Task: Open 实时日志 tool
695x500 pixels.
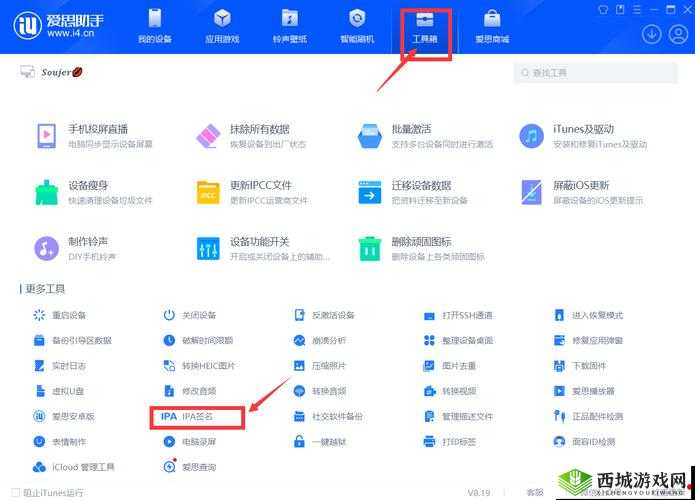Action: tap(59, 366)
